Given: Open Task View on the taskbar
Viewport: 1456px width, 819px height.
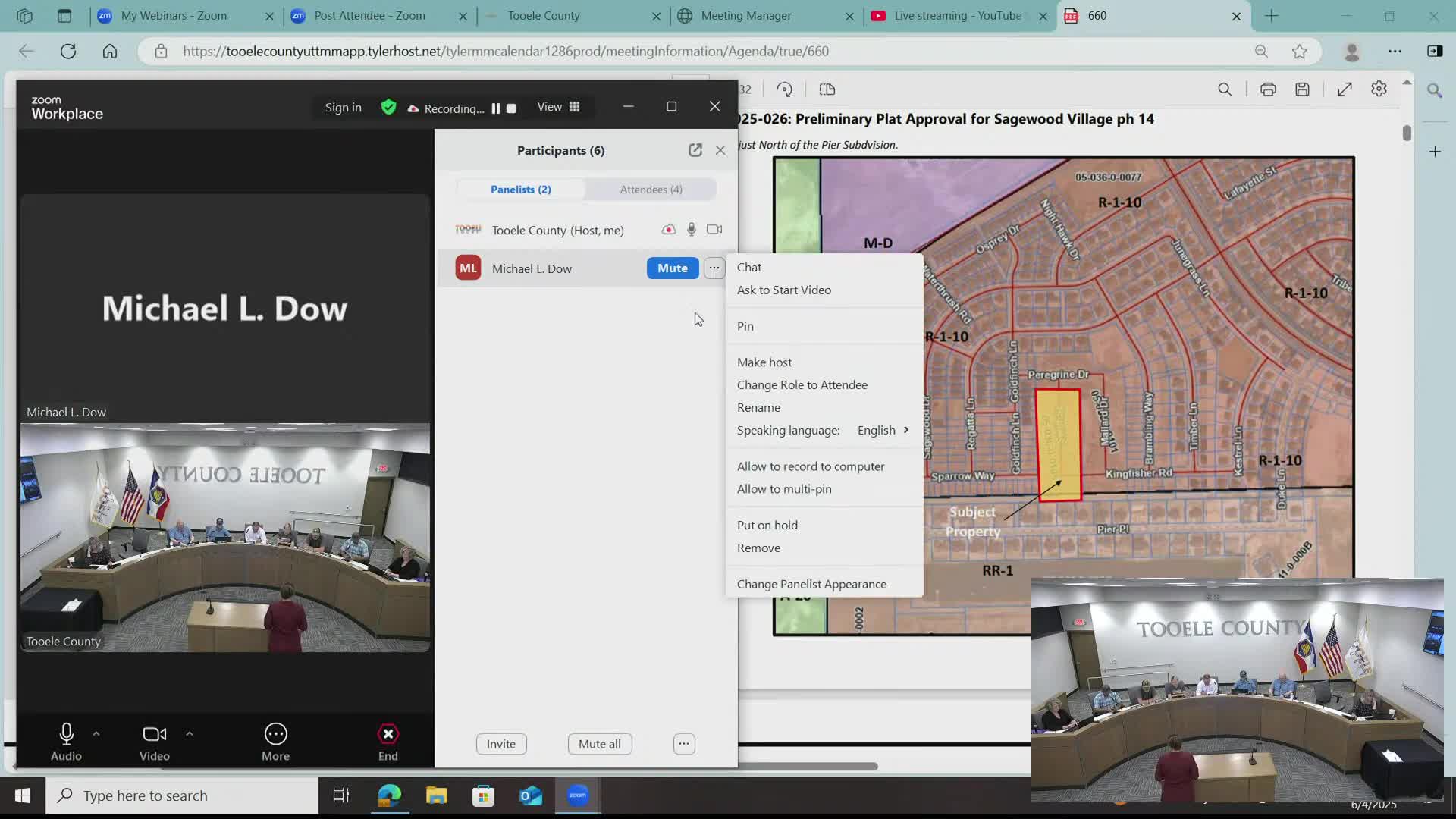Looking at the screenshot, I should tap(341, 795).
